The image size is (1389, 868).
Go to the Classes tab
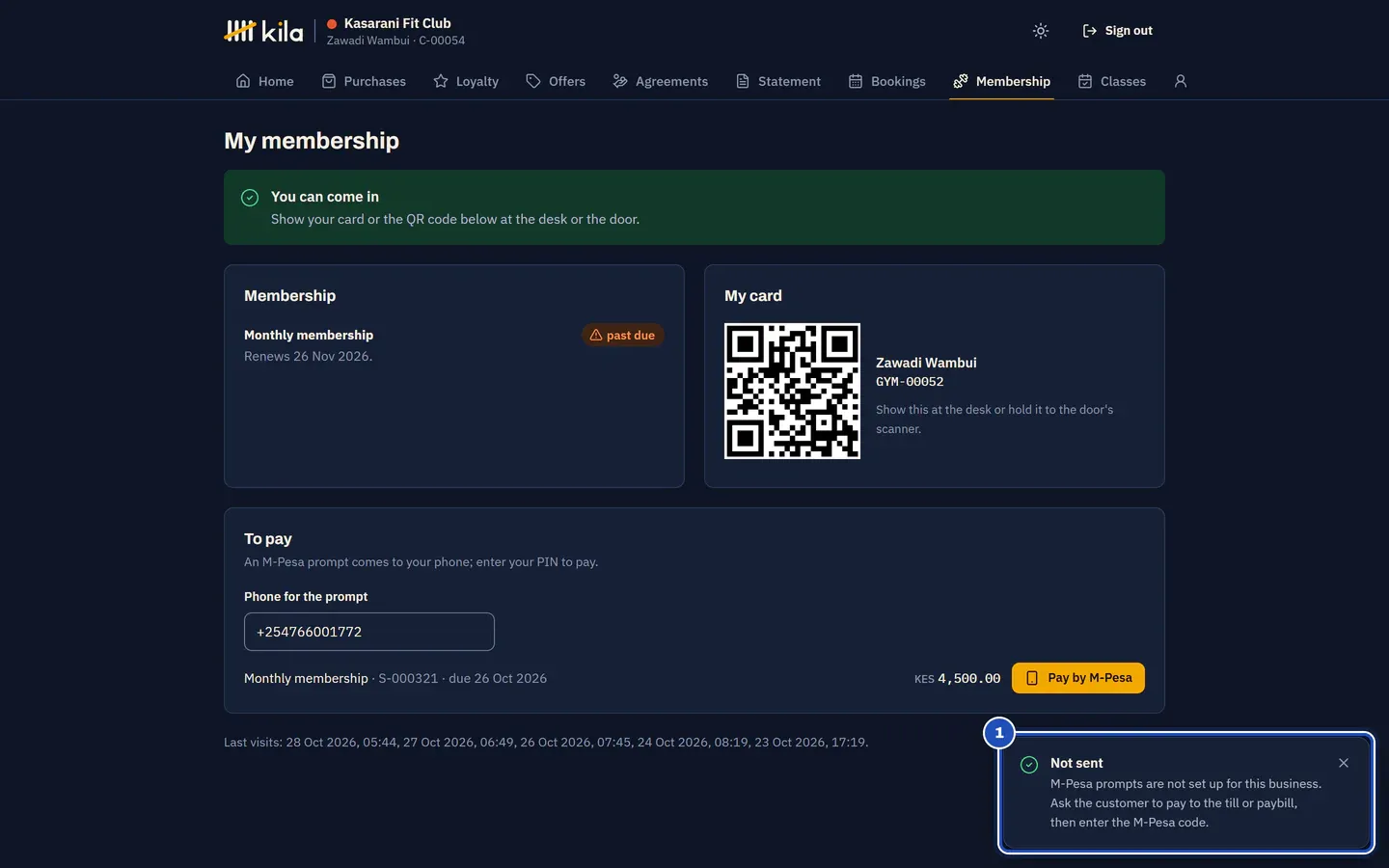click(x=1112, y=81)
